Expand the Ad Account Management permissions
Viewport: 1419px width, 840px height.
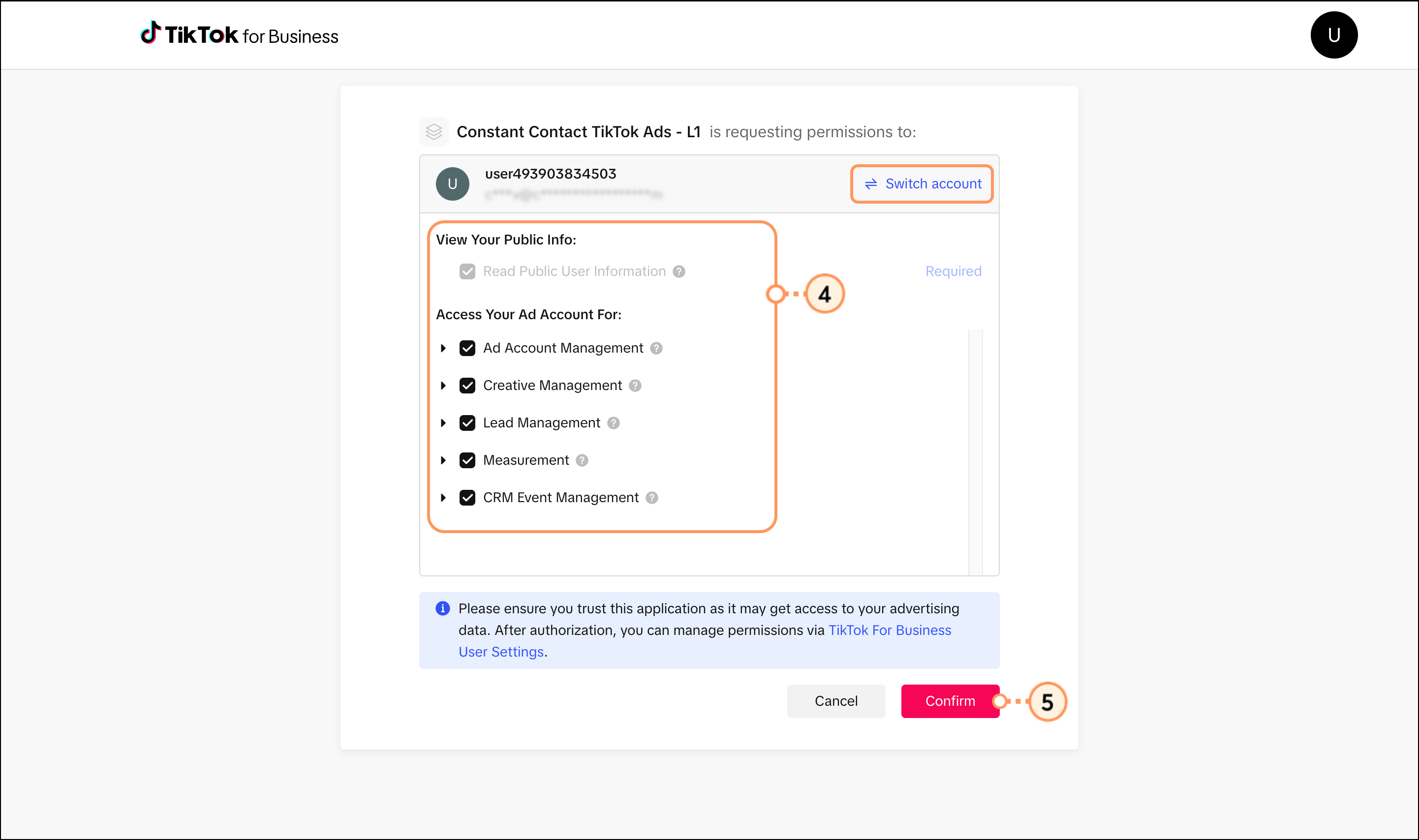tap(443, 348)
